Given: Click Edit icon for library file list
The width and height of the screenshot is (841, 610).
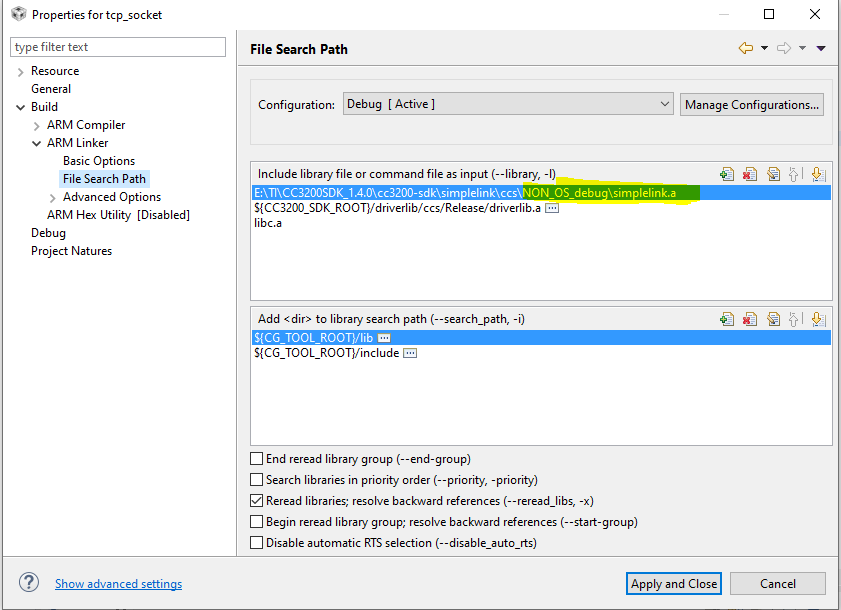Looking at the screenshot, I should click(773, 174).
